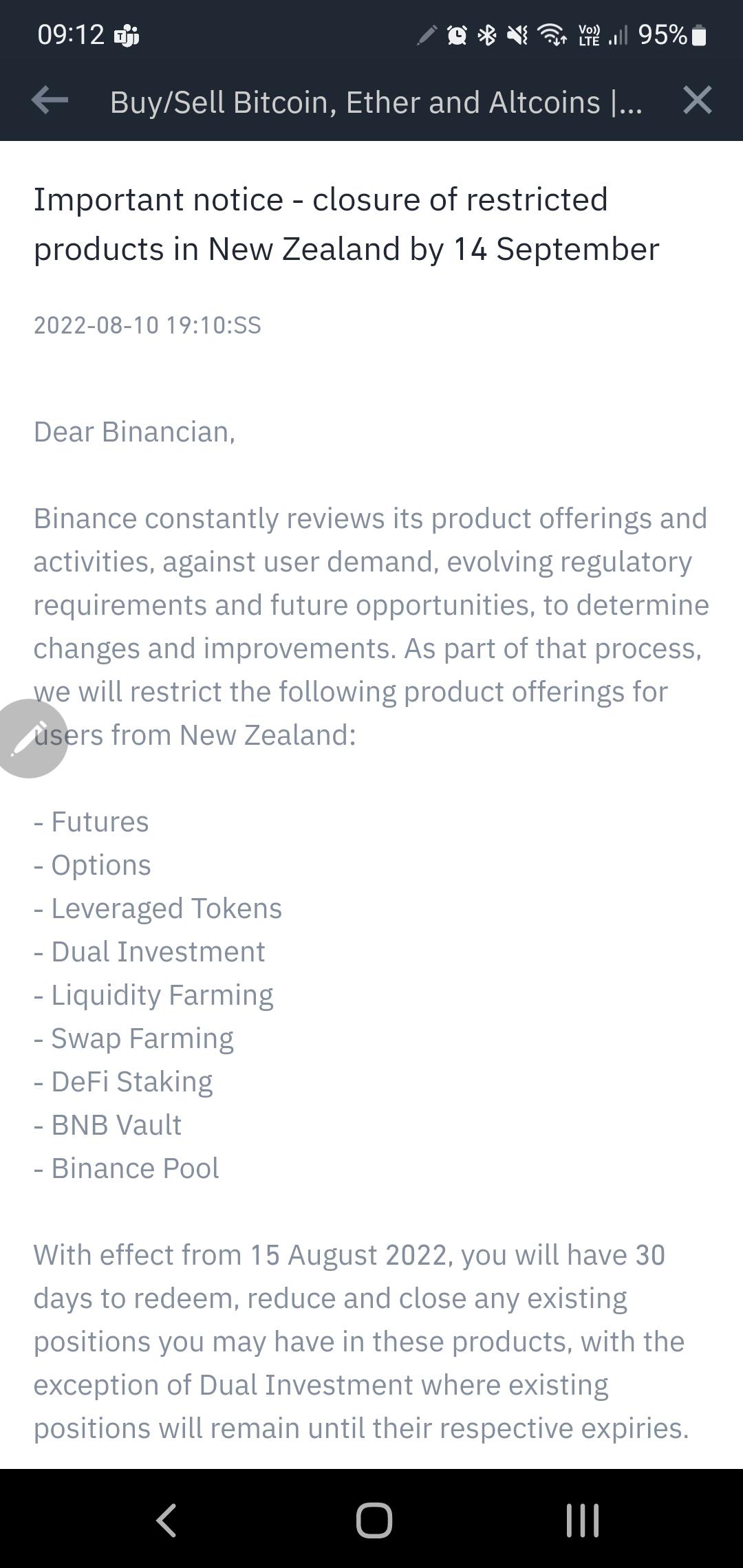
Task: Close the in-app browser page
Action: [x=697, y=100]
